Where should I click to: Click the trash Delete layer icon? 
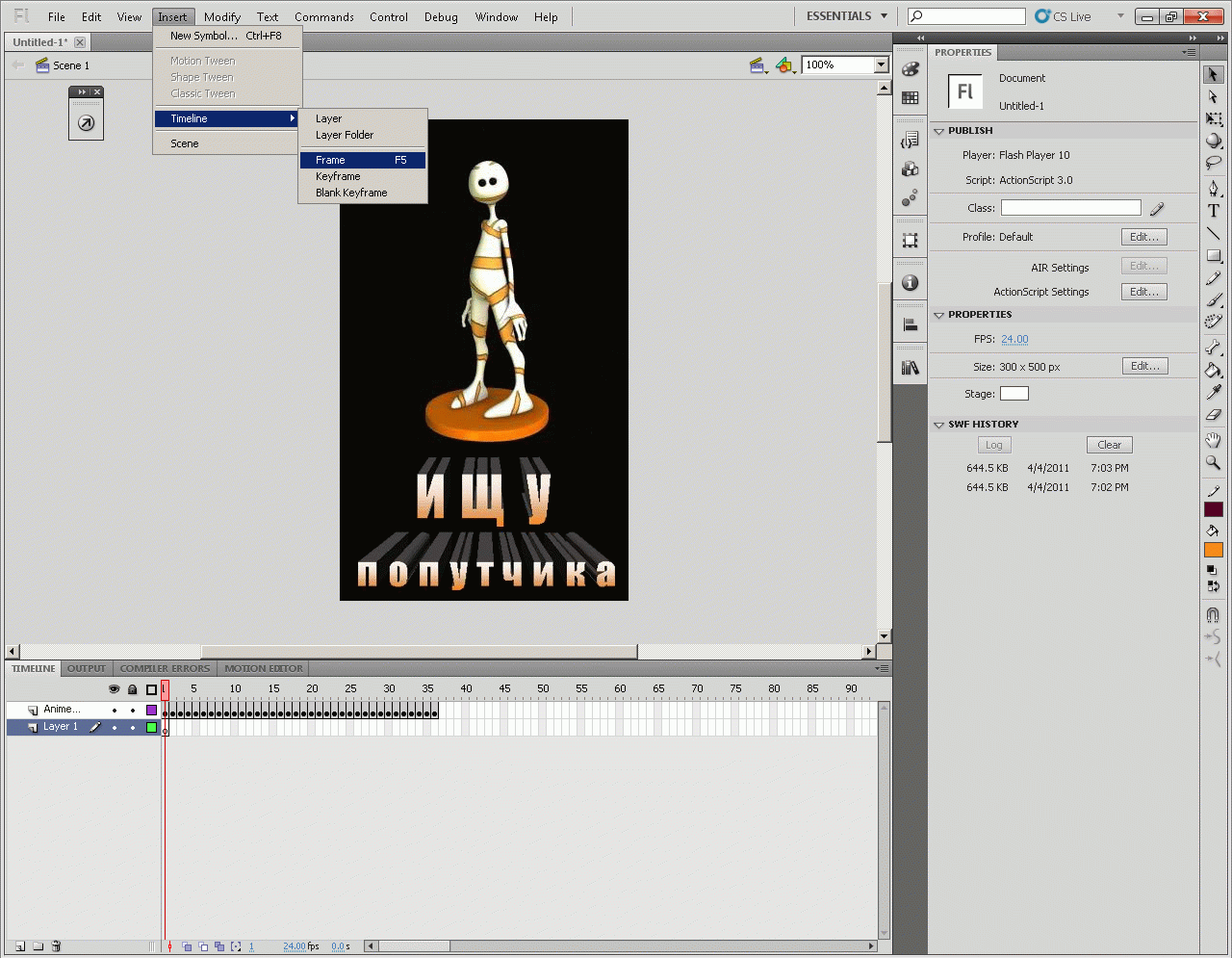56,946
